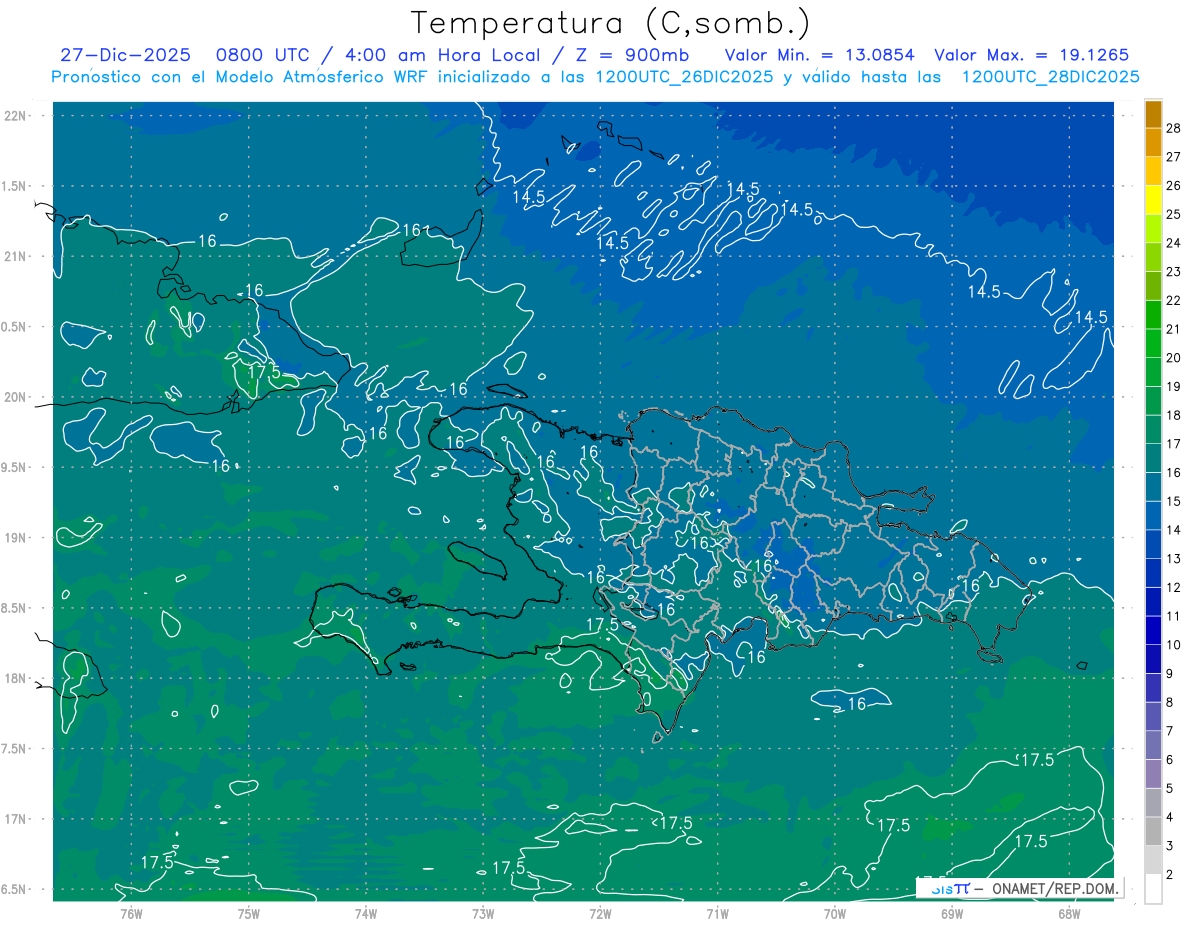This screenshot has width=1200, height=927.
Task: Click the '76W' longitude axis label
Action: point(131,913)
